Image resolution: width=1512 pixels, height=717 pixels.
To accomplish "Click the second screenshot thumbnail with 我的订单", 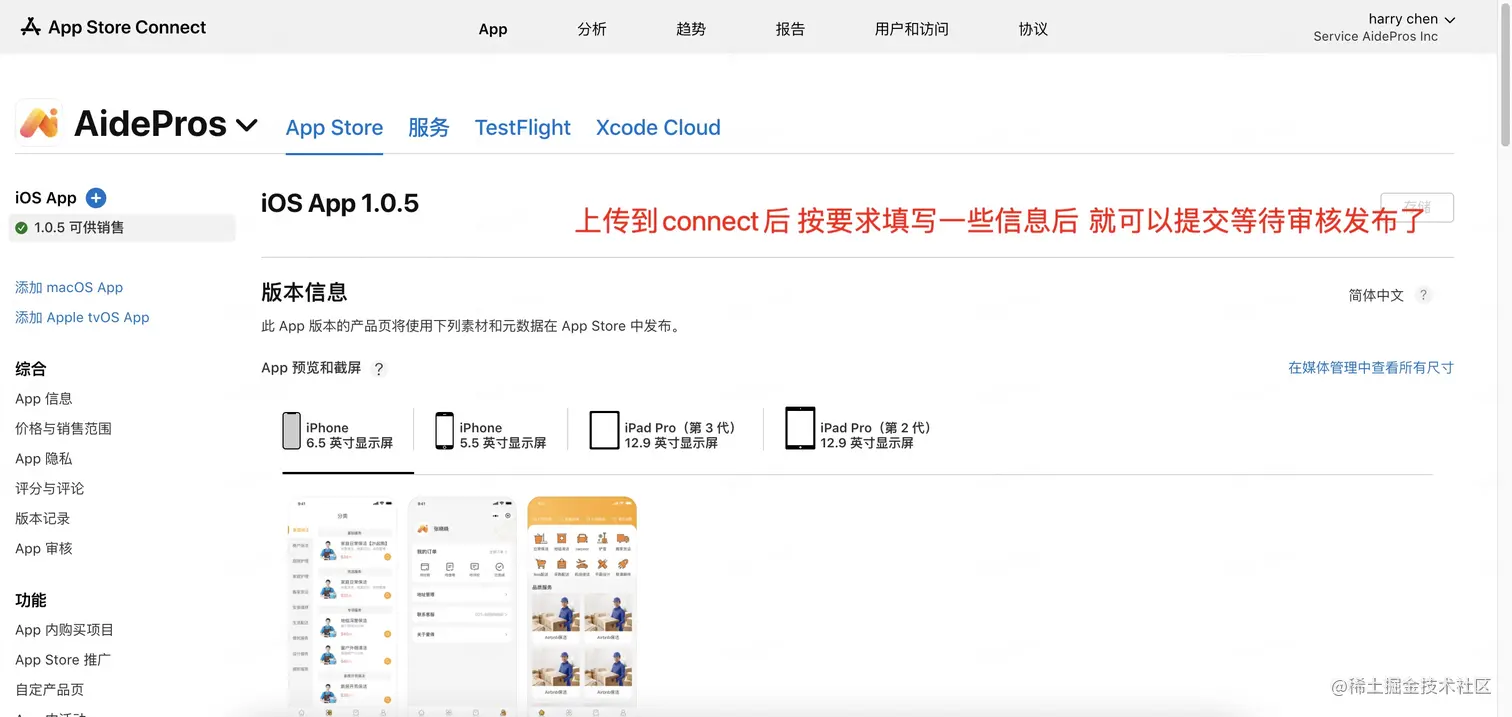I will point(462,606).
